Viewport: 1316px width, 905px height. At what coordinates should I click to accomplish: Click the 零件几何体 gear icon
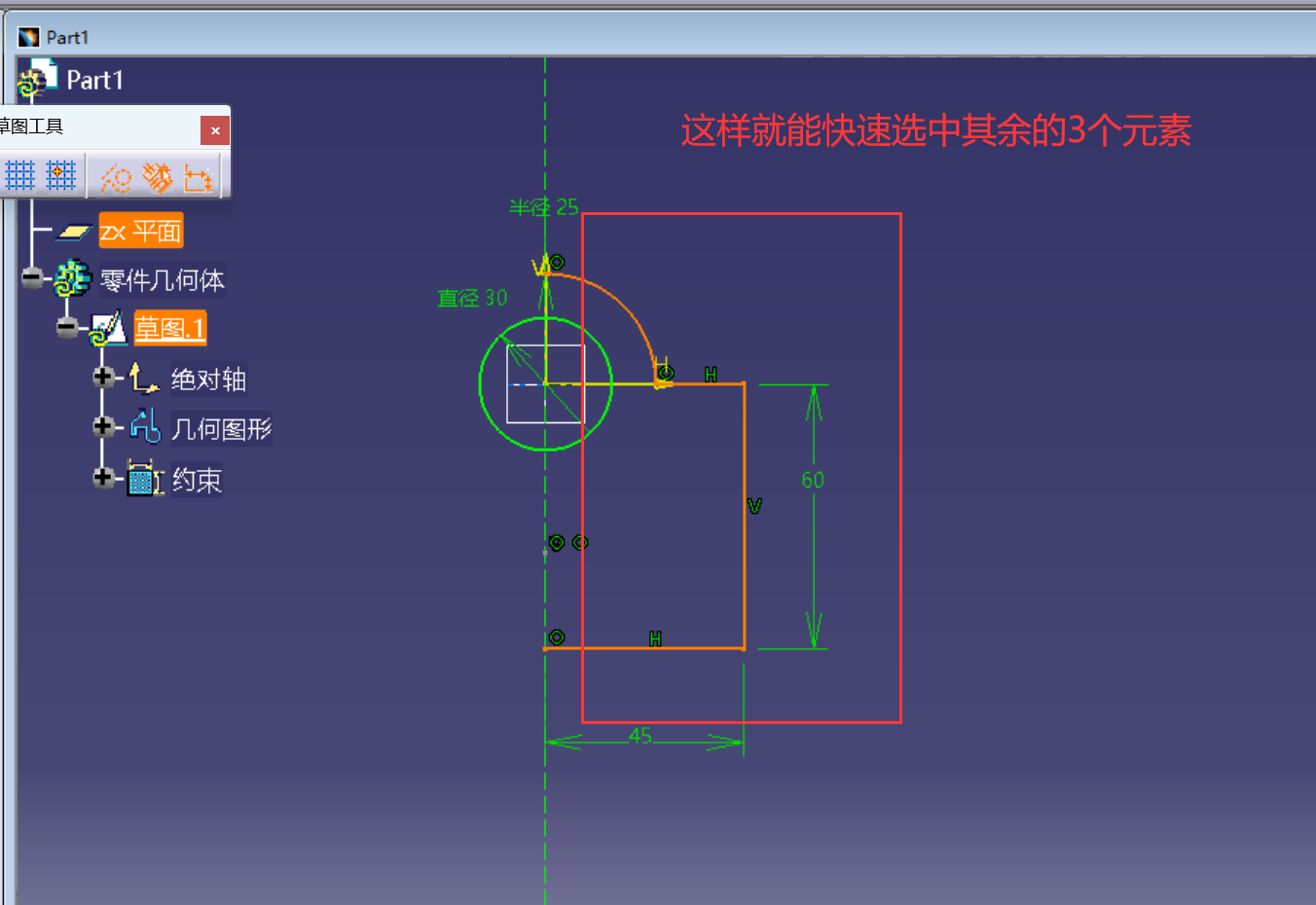(x=72, y=279)
